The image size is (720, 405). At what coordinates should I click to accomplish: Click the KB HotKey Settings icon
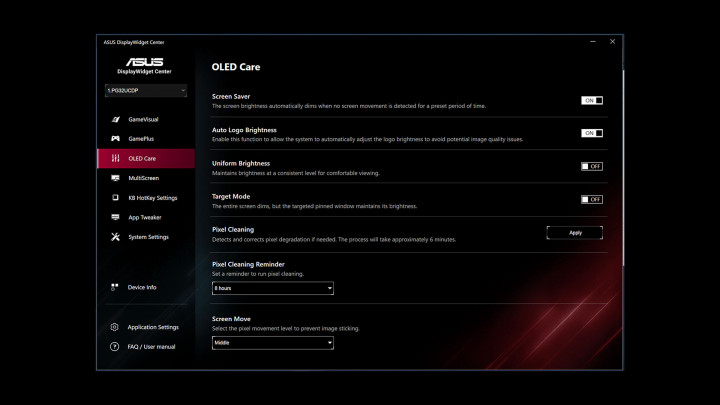pyautogui.click(x=115, y=197)
